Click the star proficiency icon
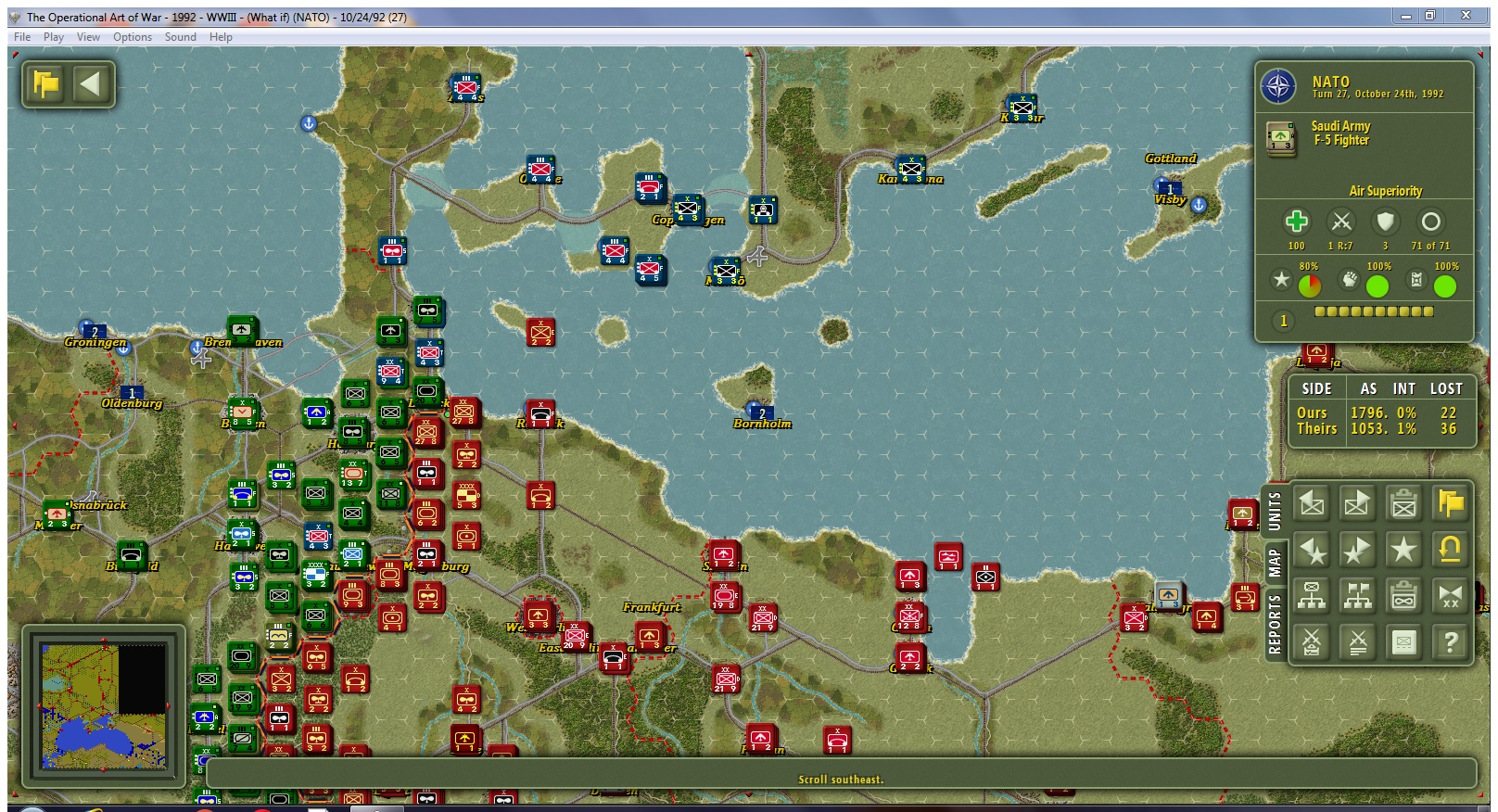 tap(1281, 279)
